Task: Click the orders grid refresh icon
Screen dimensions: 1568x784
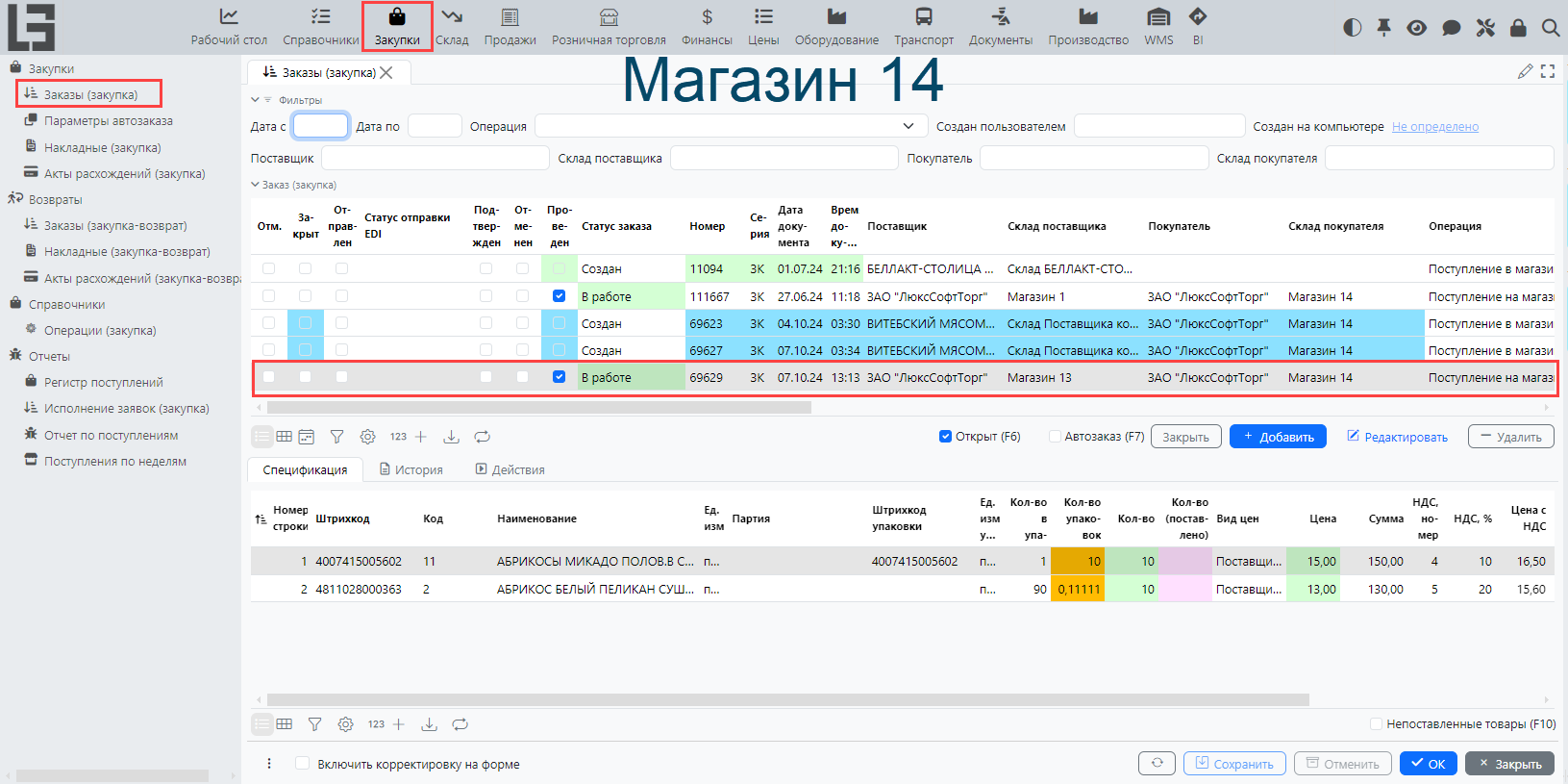Action: (x=483, y=437)
